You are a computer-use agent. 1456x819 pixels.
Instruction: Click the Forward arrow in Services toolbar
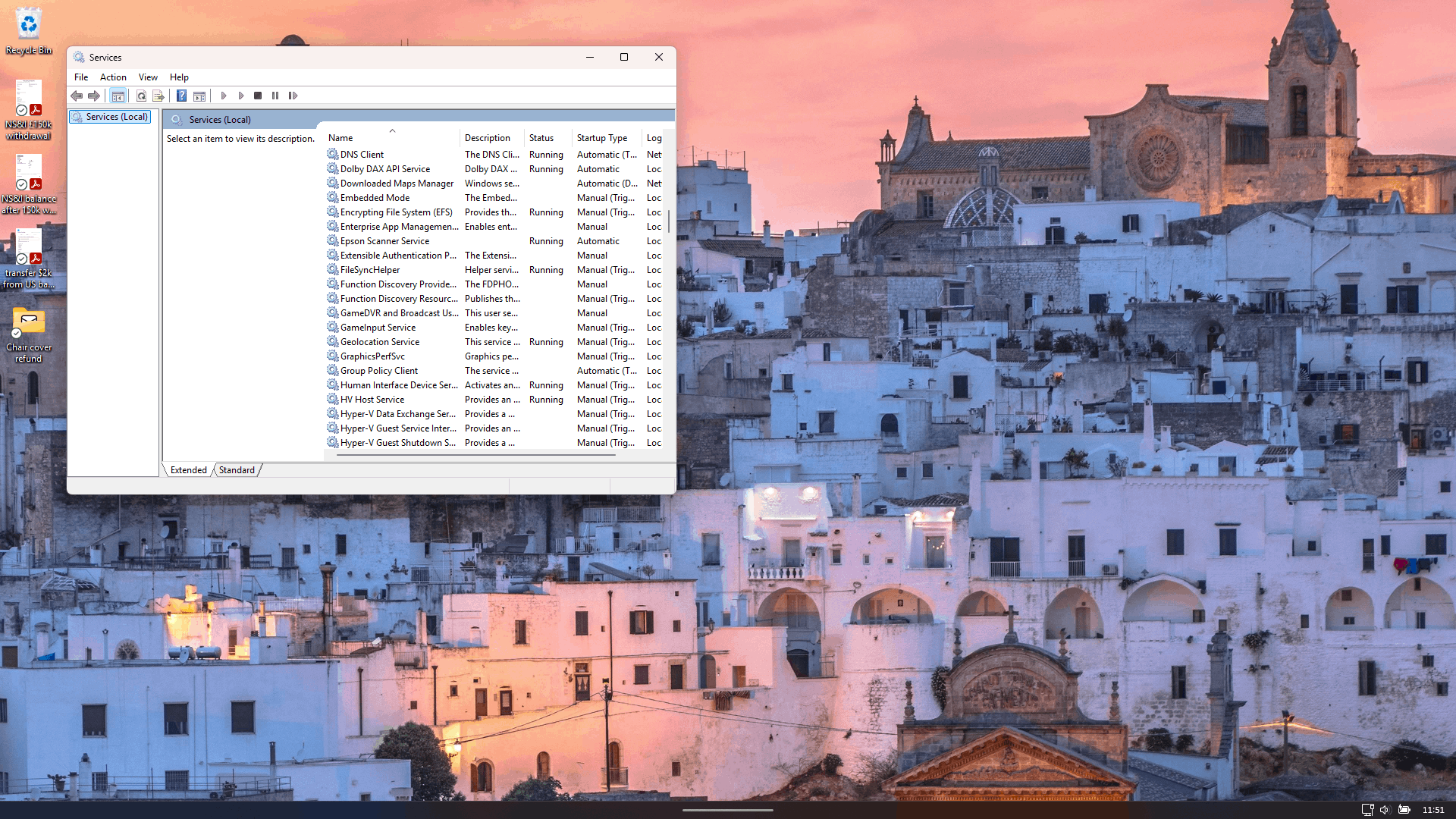(94, 96)
